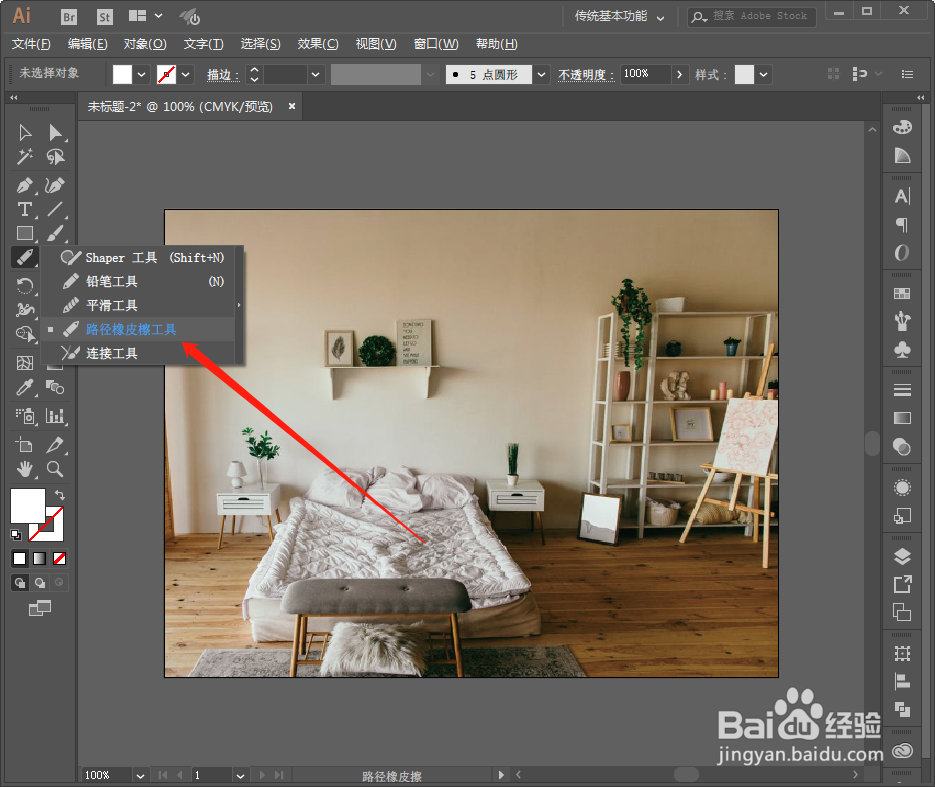This screenshot has width=935, height=787.
Task: Select the Selection tool arrow
Action: click(x=24, y=132)
